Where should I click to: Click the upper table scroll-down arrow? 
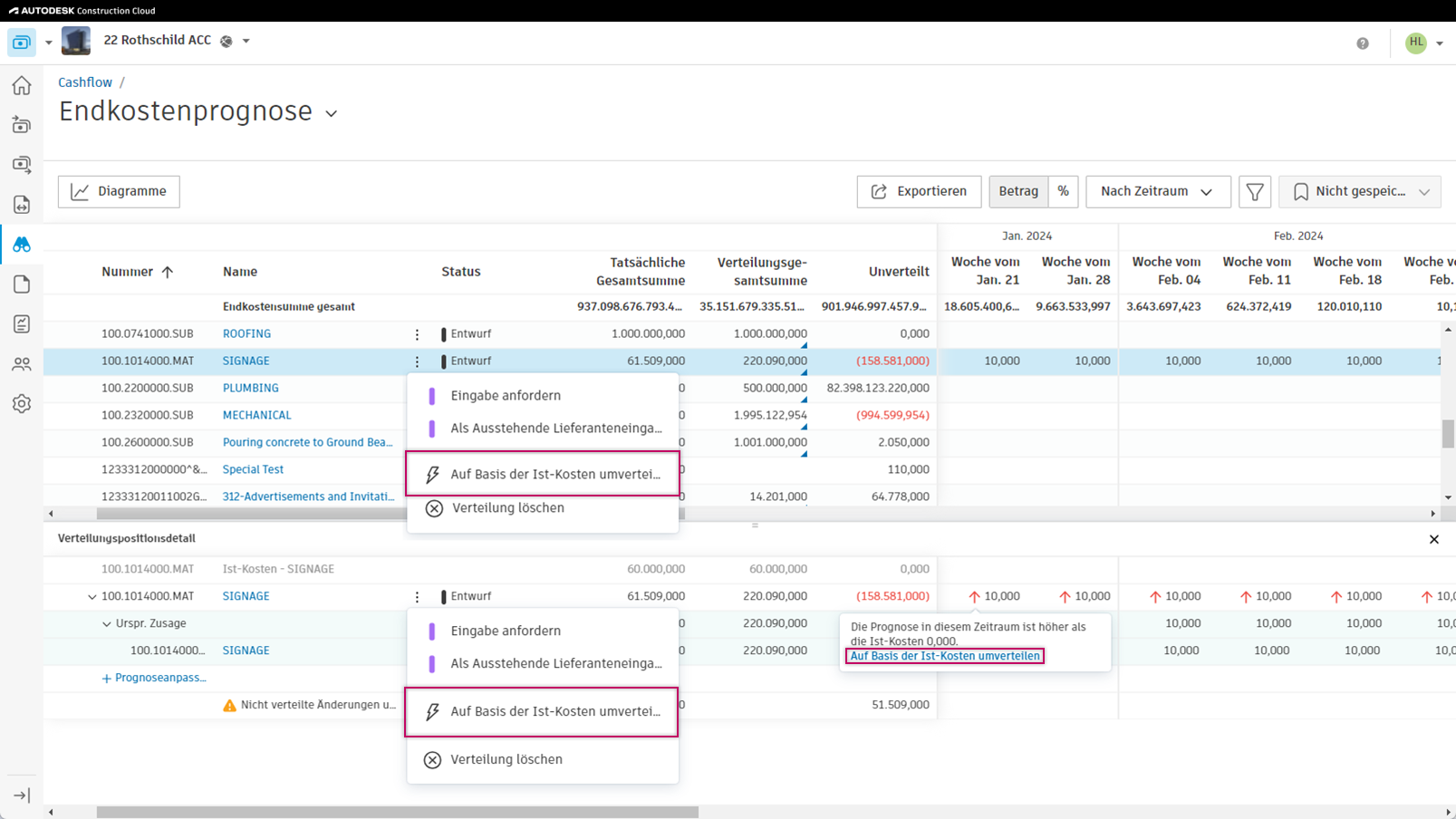pos(1448,497)
